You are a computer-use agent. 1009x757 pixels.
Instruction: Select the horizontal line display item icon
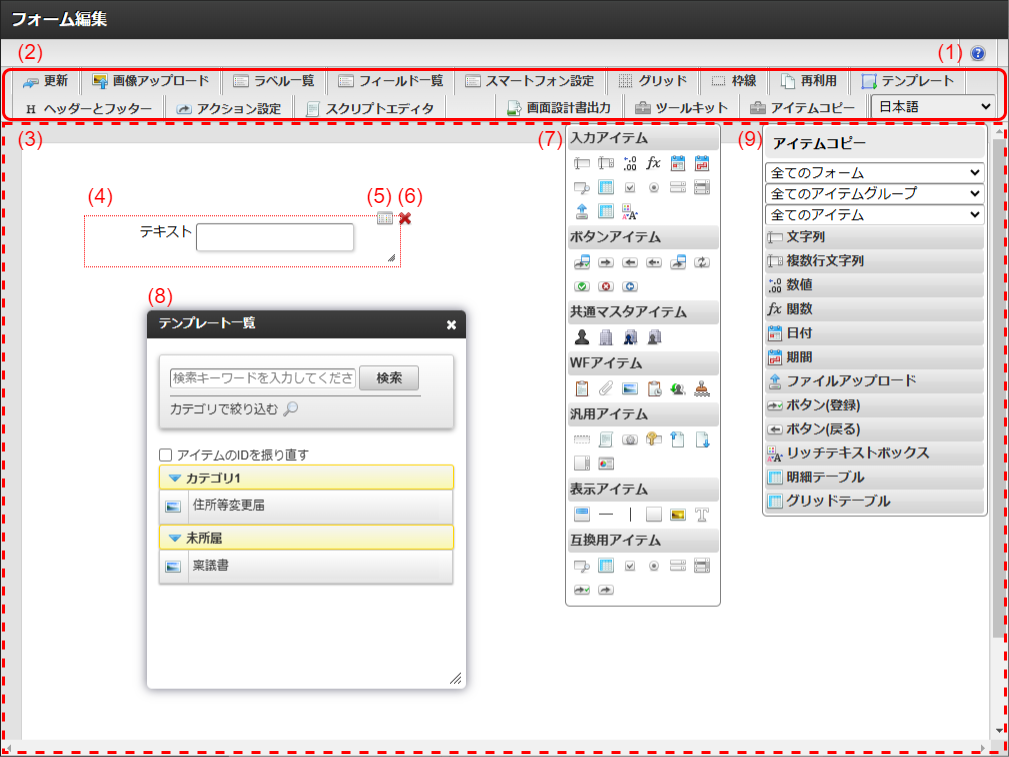(606, 515)
